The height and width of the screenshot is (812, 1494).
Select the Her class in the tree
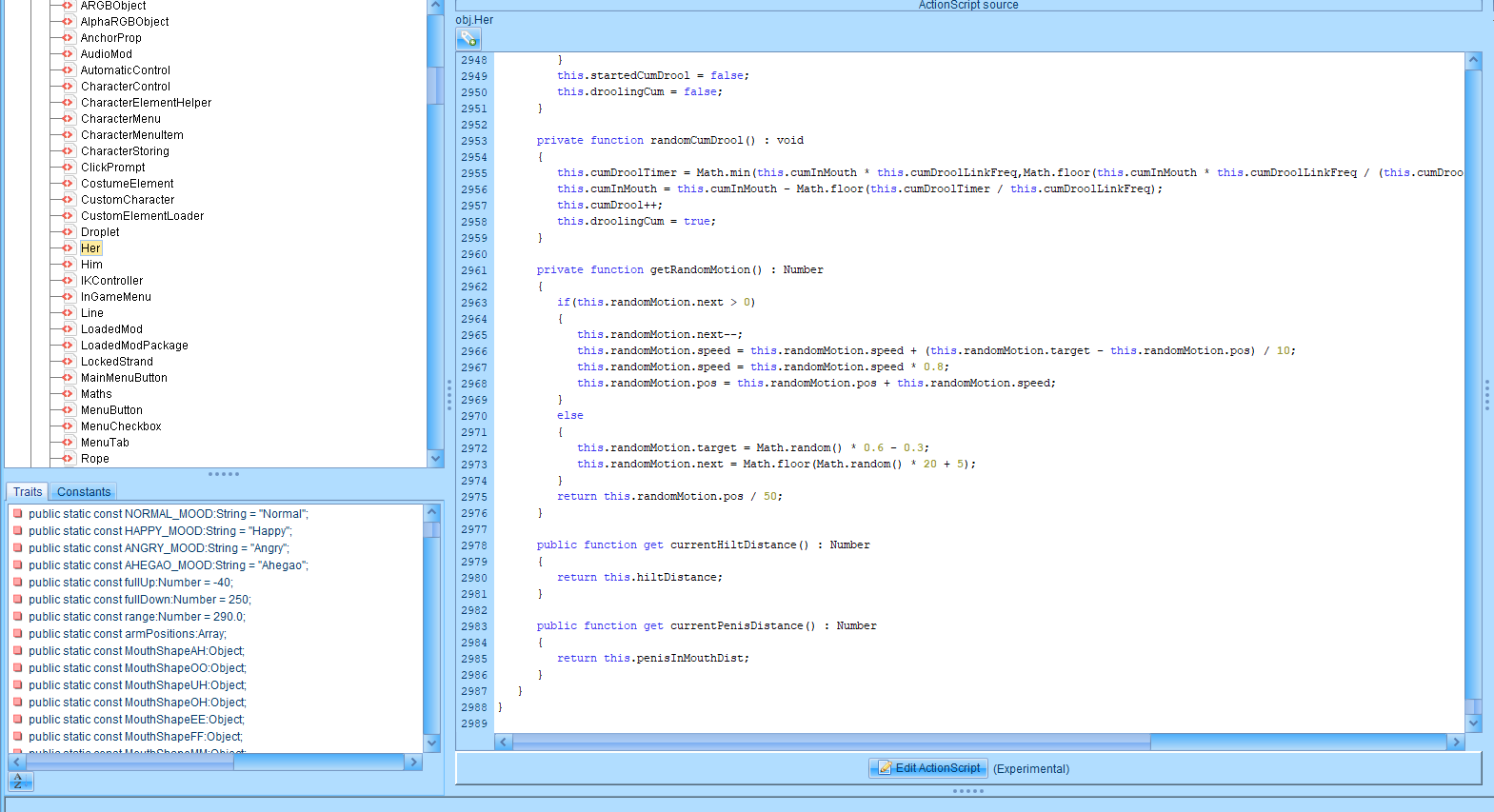(x=90, y=248)
